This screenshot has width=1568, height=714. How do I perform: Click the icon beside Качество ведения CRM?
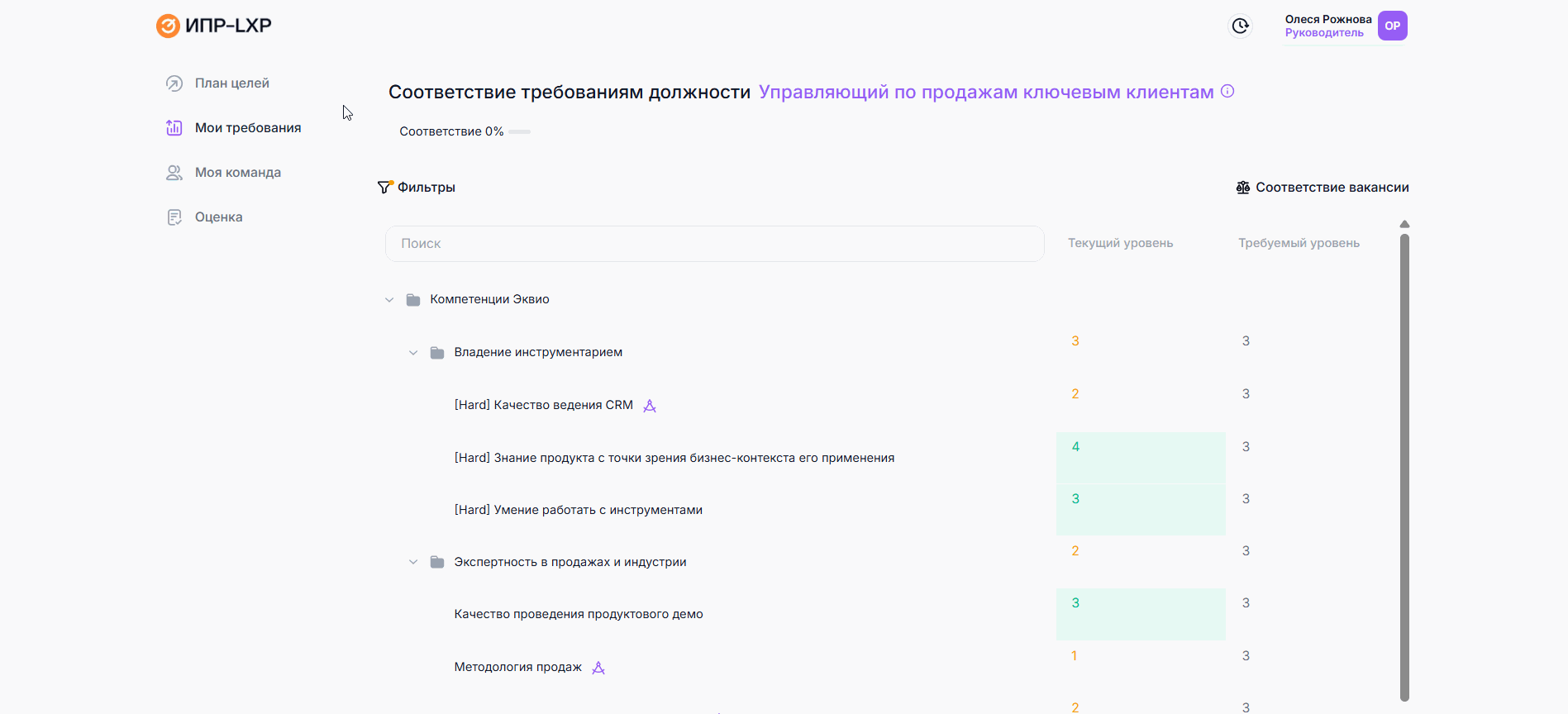(x=650, y=406)
